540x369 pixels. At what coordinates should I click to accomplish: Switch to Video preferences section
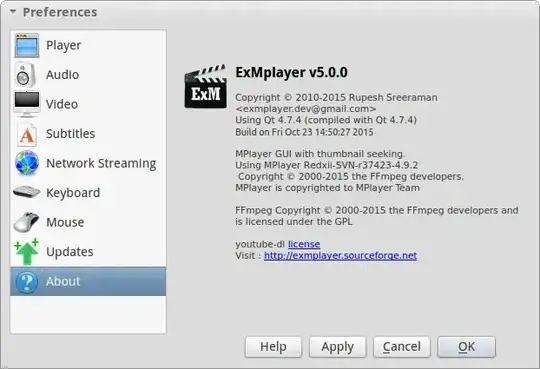pos(88,104)
